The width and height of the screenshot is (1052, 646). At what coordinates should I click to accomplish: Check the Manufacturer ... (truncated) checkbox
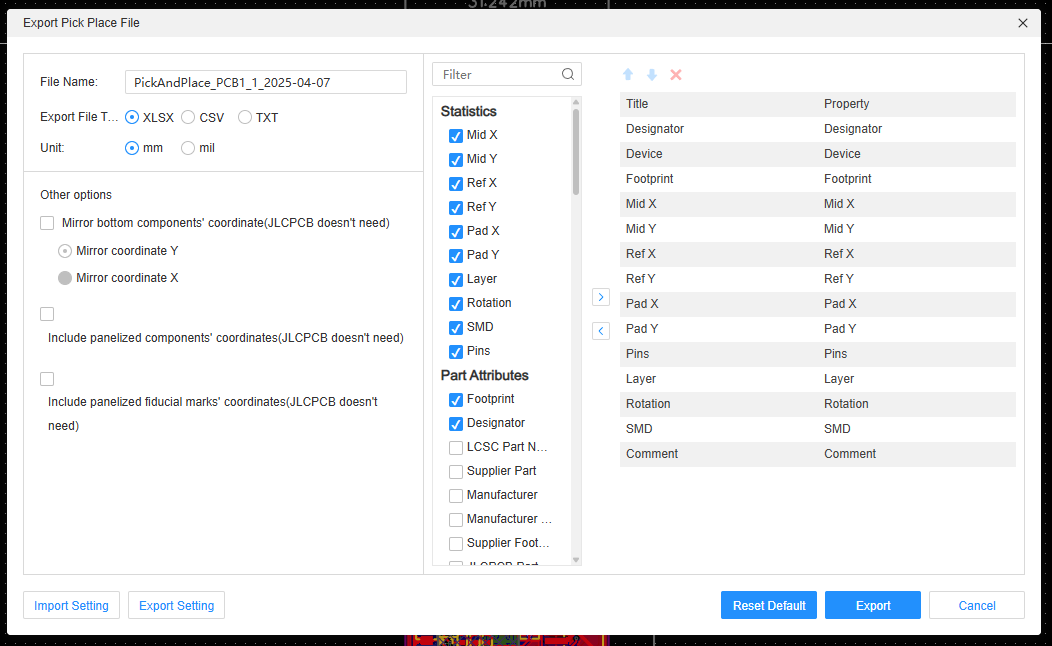click(456, 520)
